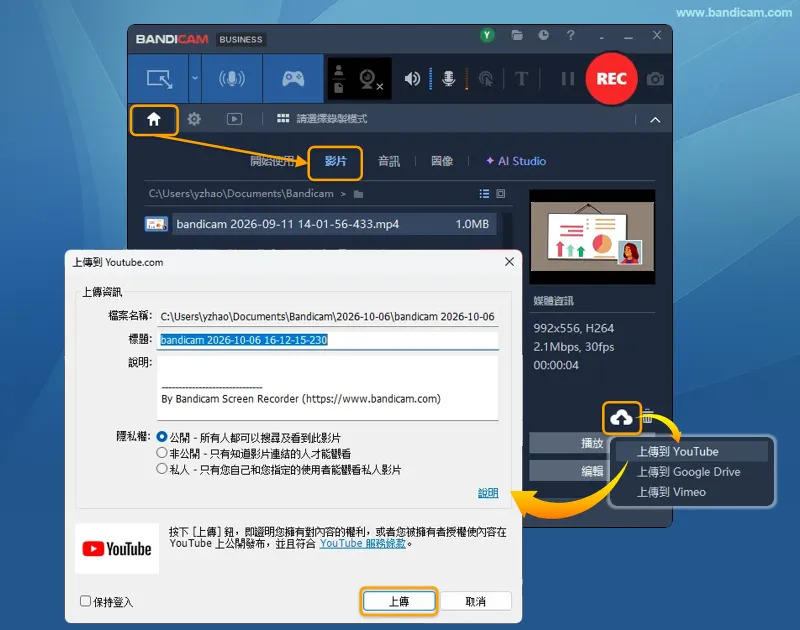Viewport: 800px width, 630px height.
Task: Select 公開 public privacy radio button
Action: (162, 437)
